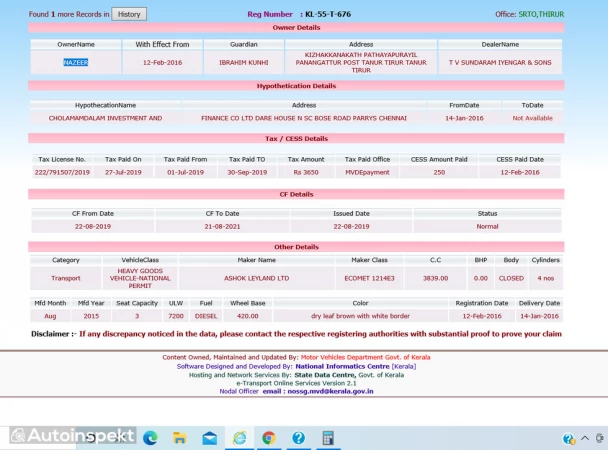Select the C.C value 3839.00
Screen dimensions: 608x450
click(435, 278)
